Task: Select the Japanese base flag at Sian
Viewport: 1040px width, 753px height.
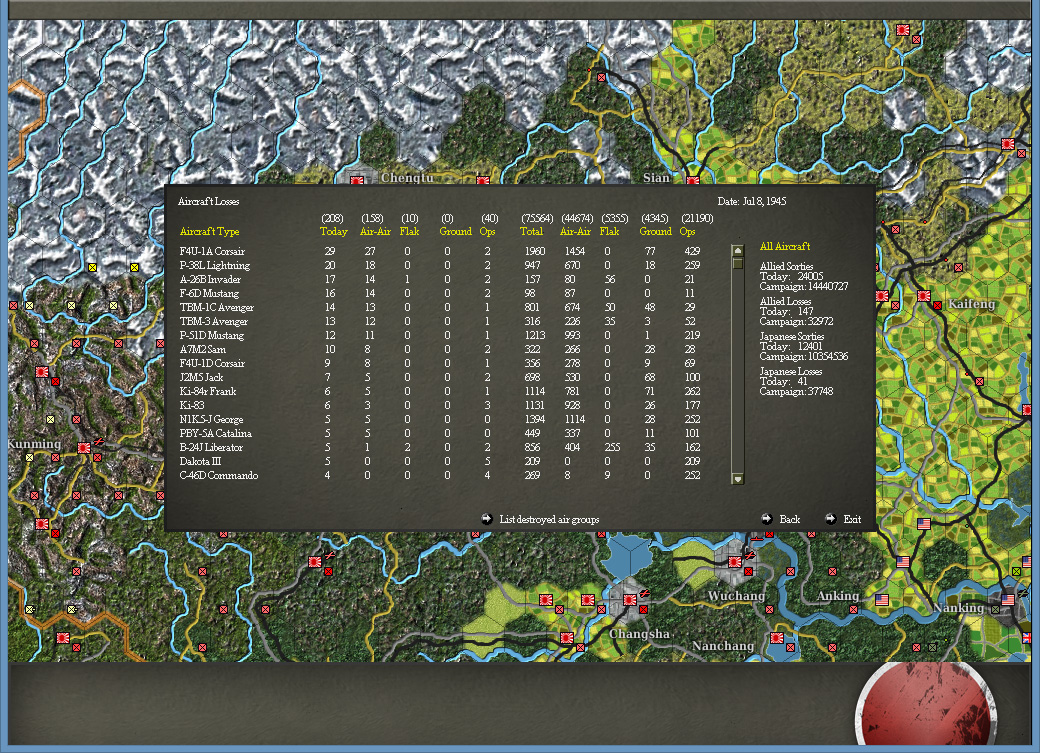Action: pyautogui.click(x=693, y=180)
